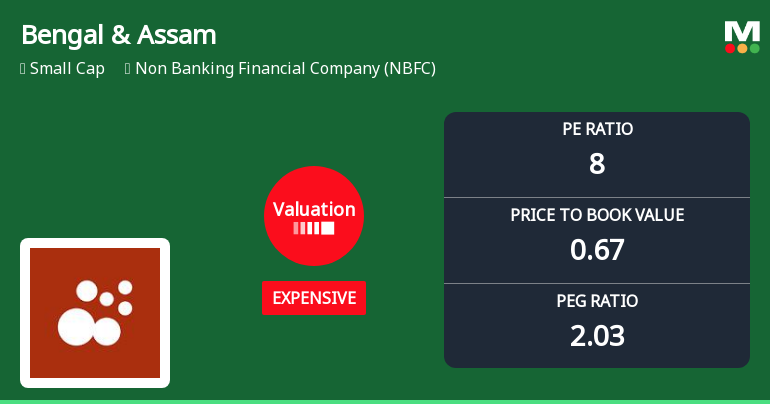Select the PE RATIO heading
Viewport: 770px width, 404px height.
tap(597, 129)
